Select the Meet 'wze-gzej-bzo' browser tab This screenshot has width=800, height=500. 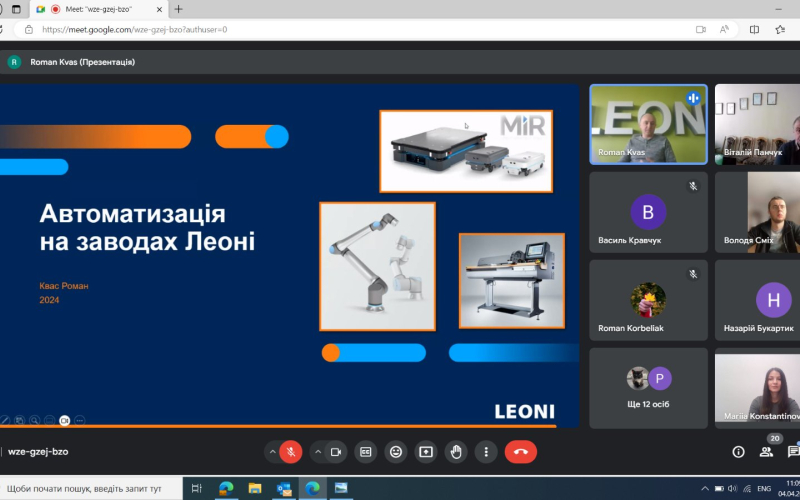(99, 9)
